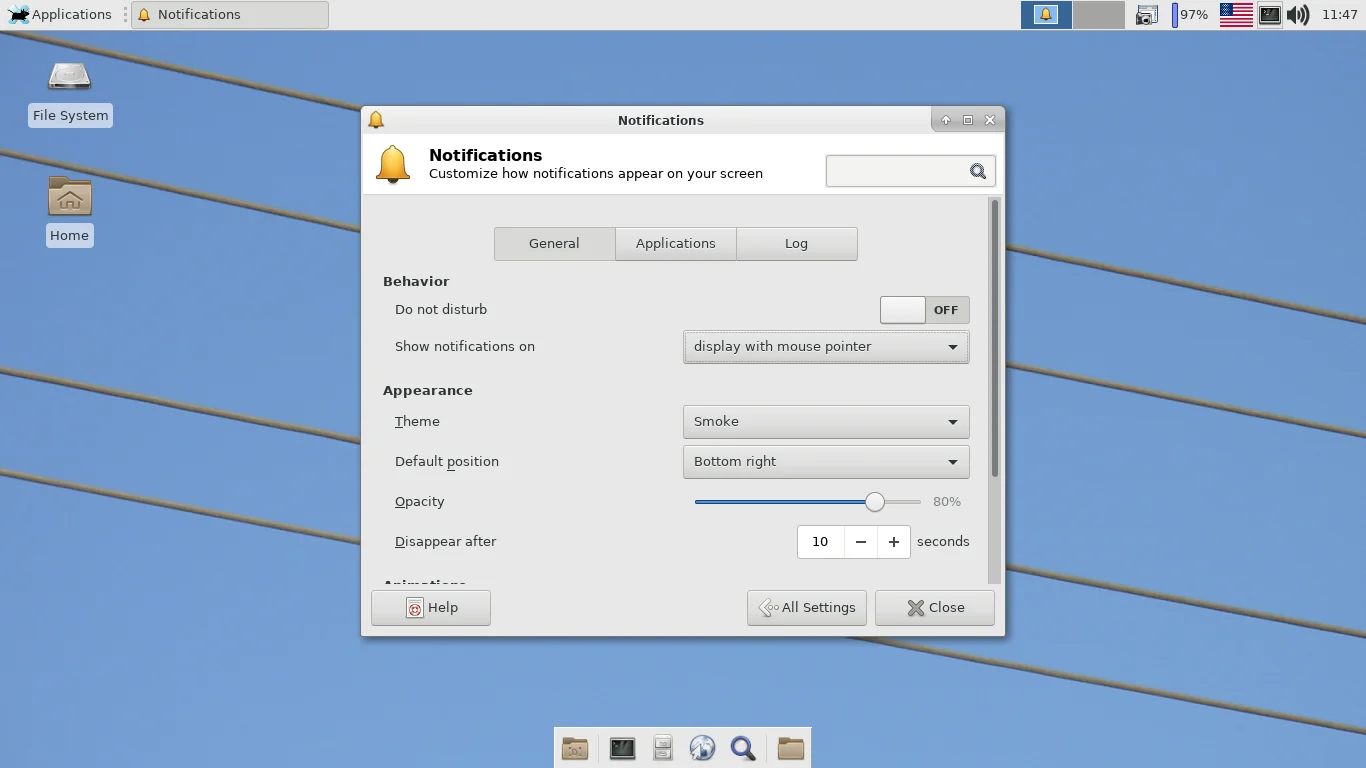Switch to the Applications tab
The width and height of the screenshot is (1366, 768).
tap(676, 244)
